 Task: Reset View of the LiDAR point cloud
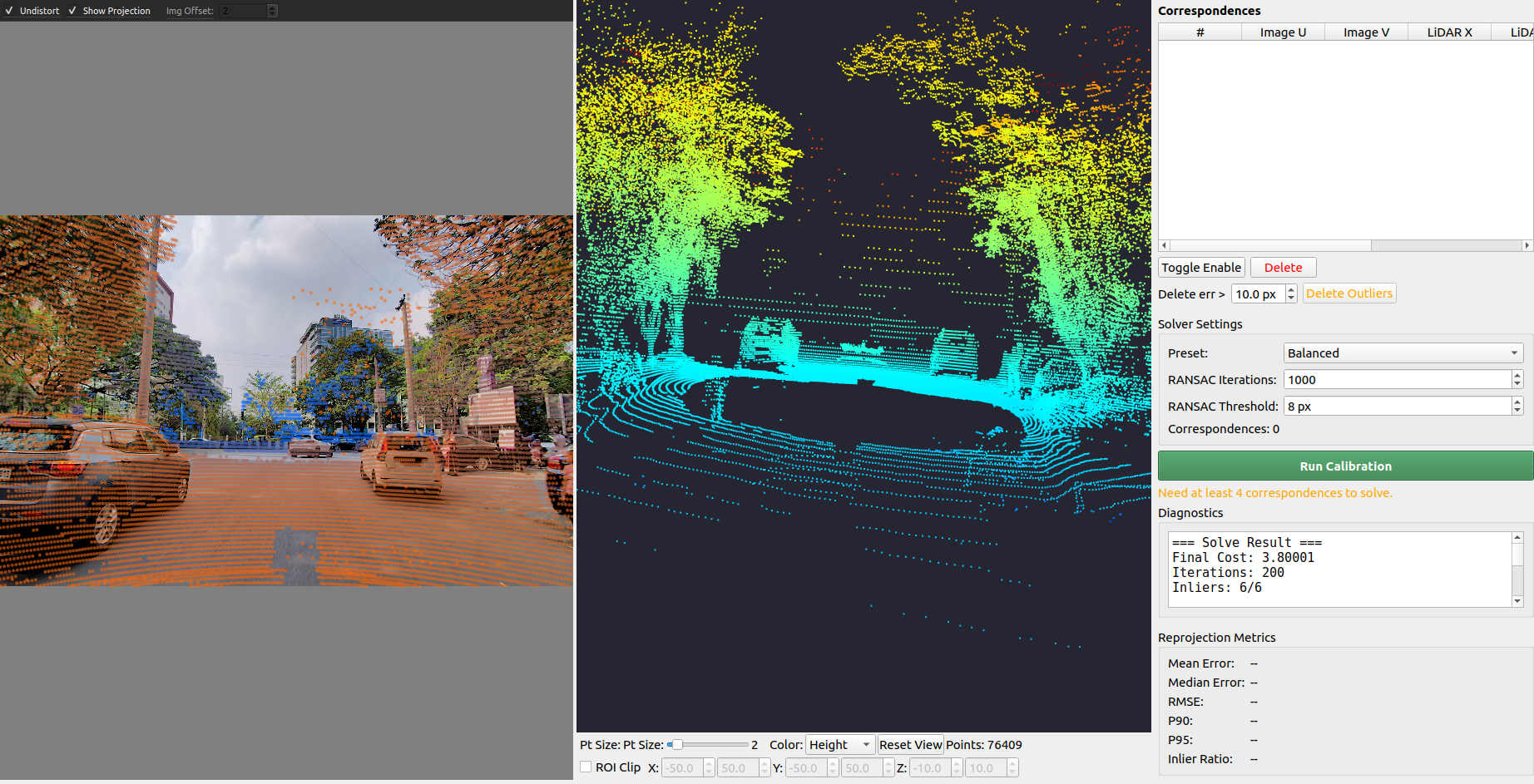coord(910,744)
